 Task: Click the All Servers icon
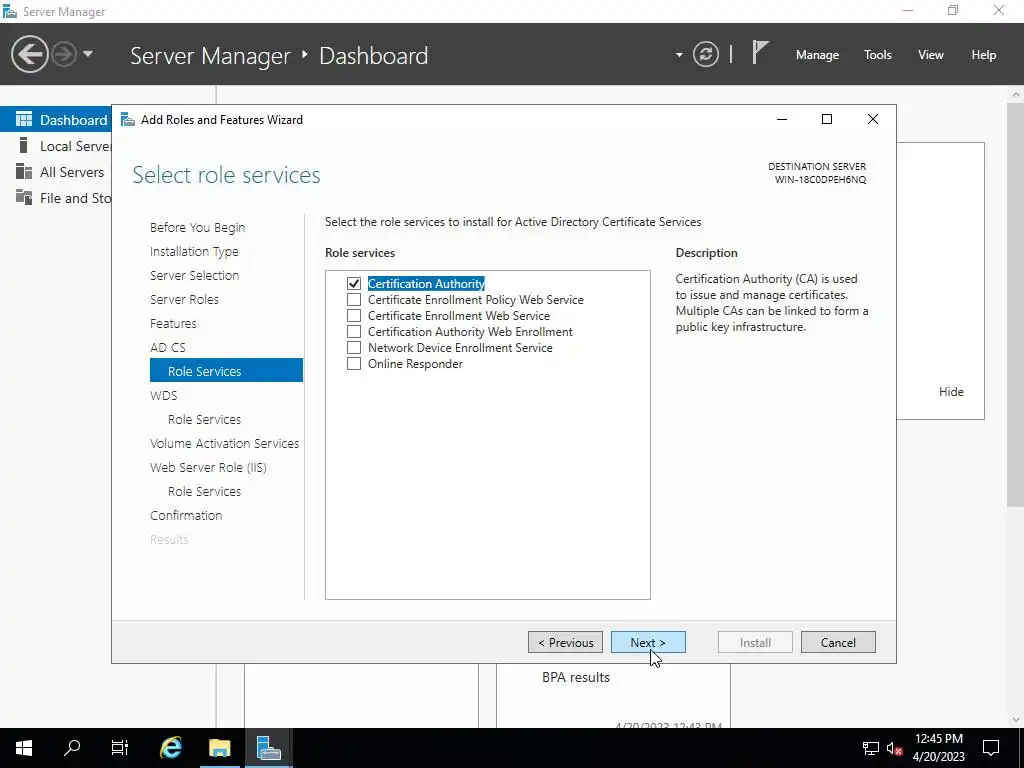(24, 171)
